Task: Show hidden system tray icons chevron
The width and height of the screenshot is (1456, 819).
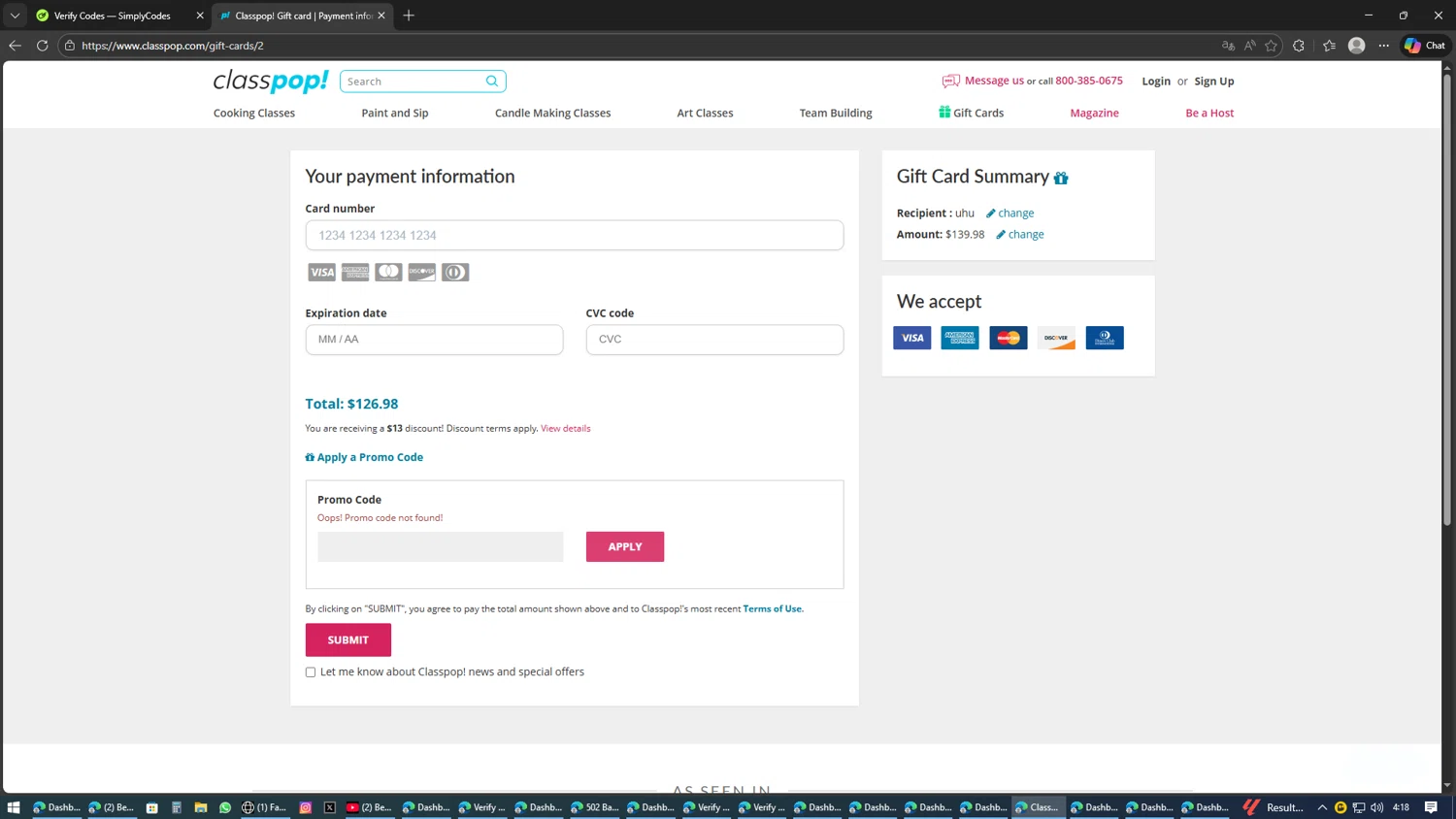Action: click(1322, 807)
